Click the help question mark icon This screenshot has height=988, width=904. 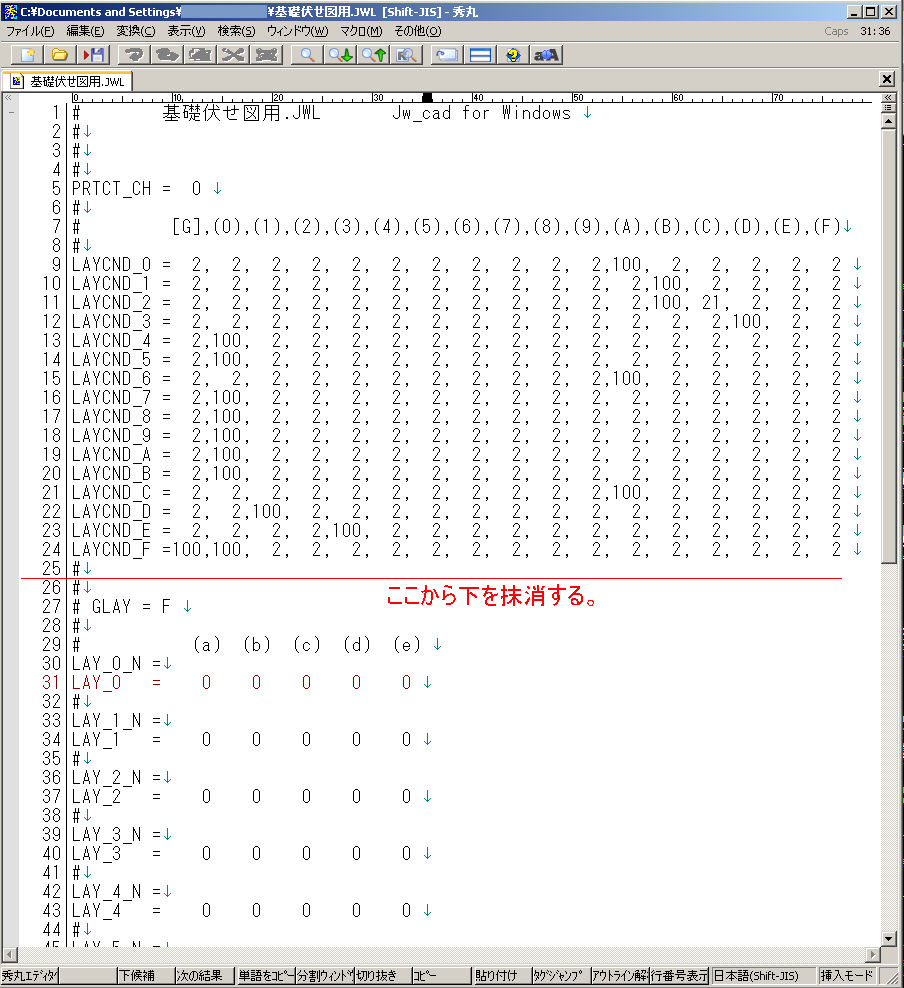tap(513, 54)
